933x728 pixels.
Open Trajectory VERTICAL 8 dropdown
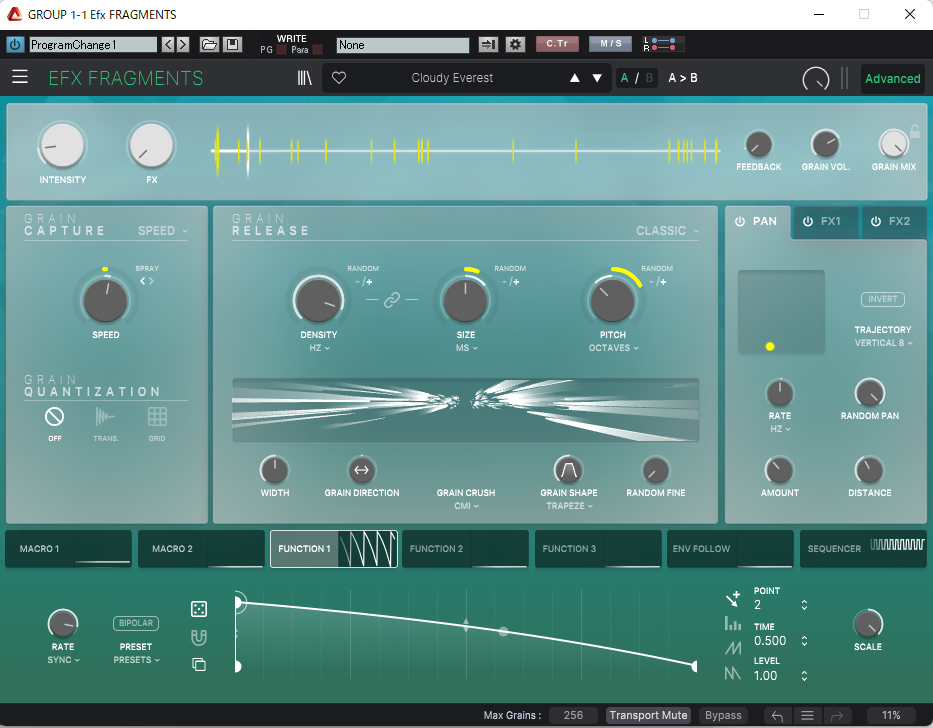[883, 343]
